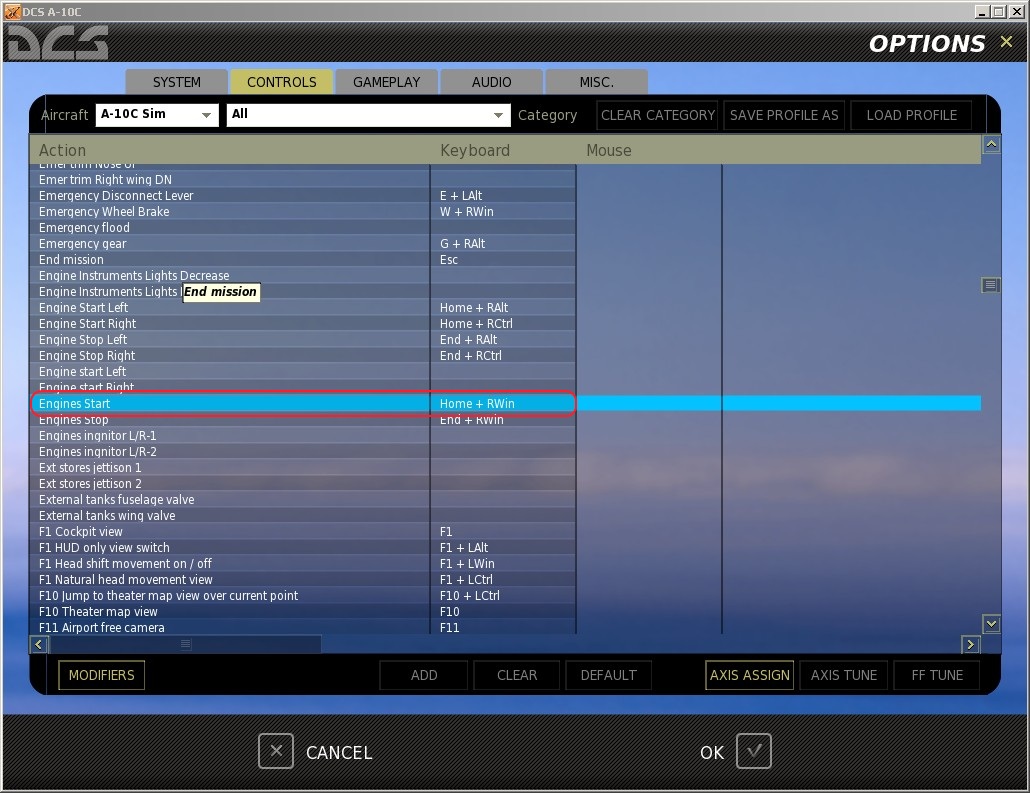
Task: Click the vertical scroll up arrow
Action: pyautogui.click(x=991, y=145)
